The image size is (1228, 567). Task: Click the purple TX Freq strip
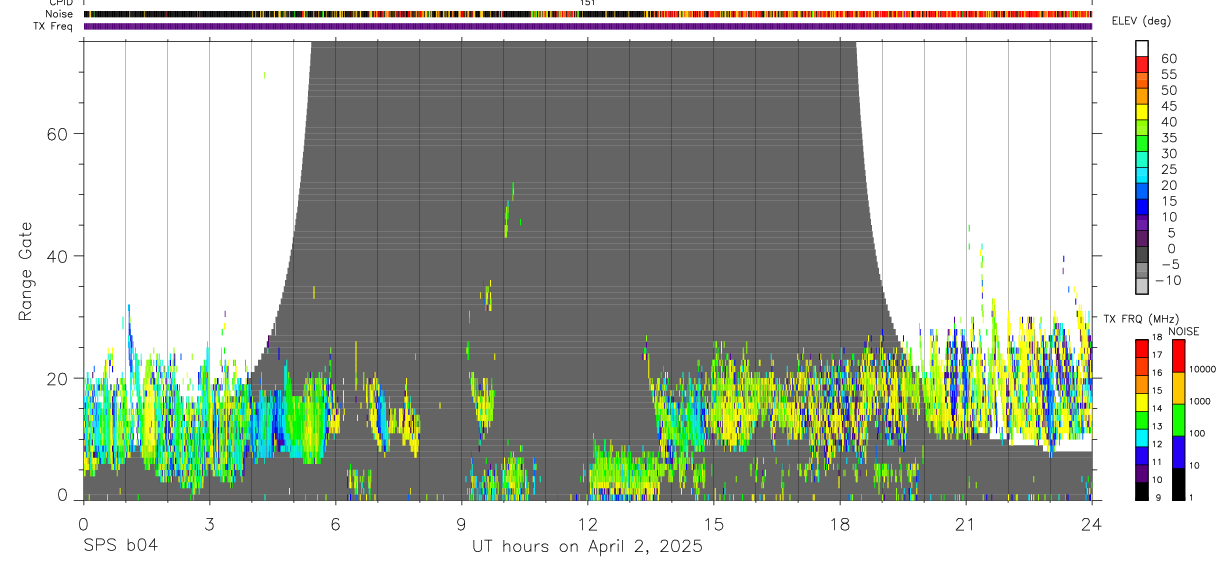click(x=588, y=26)
